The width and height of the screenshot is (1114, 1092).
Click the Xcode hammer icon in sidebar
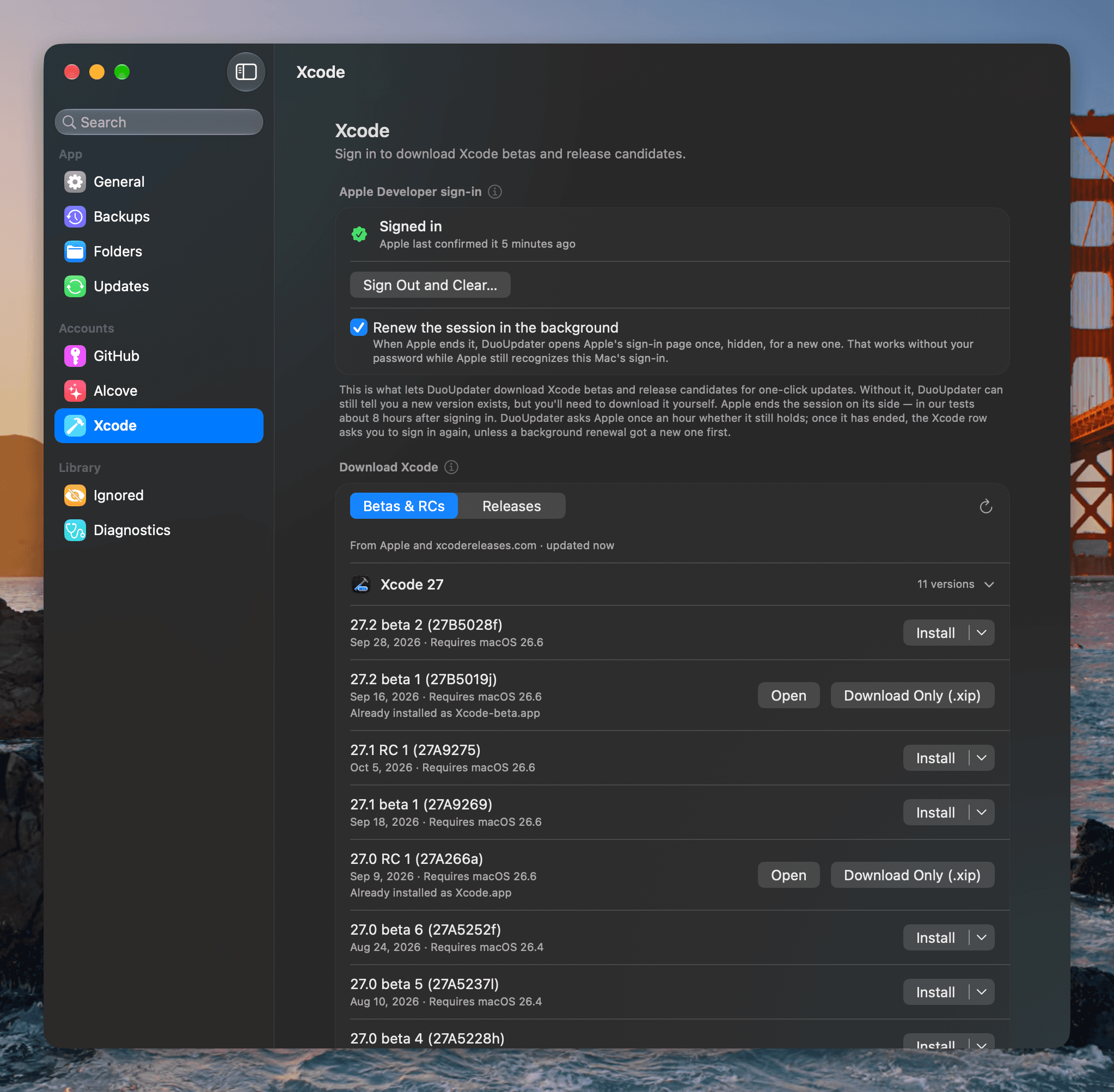75,426
